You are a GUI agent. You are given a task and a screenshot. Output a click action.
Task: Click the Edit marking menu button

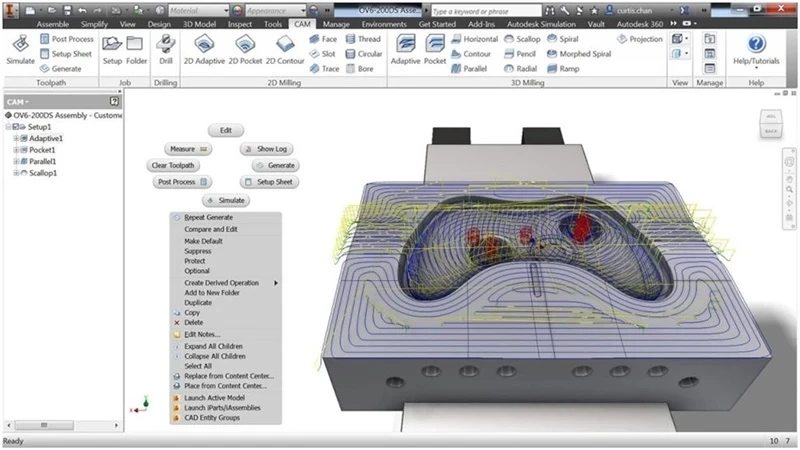click(x=226, y=130)
